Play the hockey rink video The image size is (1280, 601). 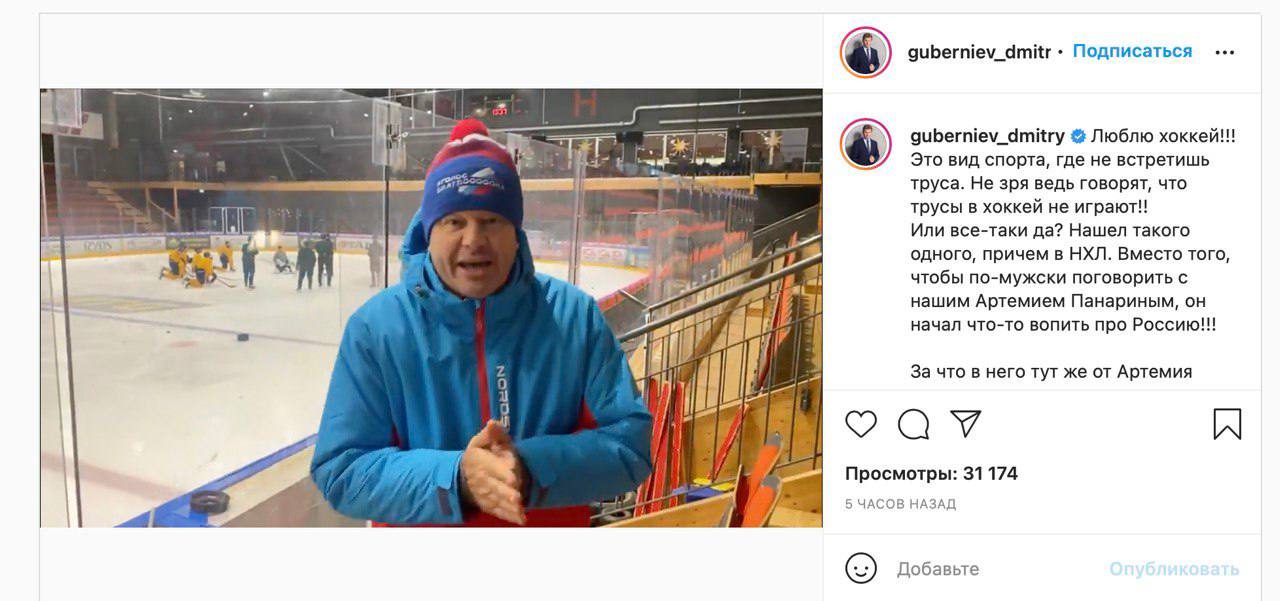tap(431, 307)
